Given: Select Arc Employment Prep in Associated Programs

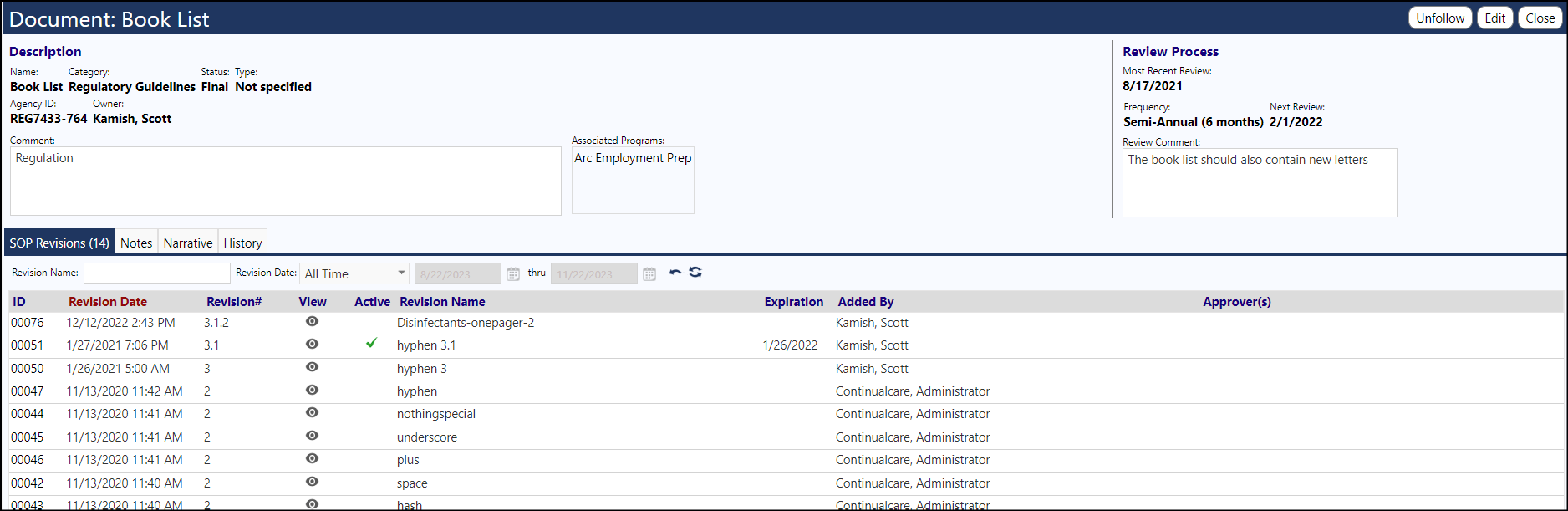Looking at the screenshot, I should click(633, 158).
